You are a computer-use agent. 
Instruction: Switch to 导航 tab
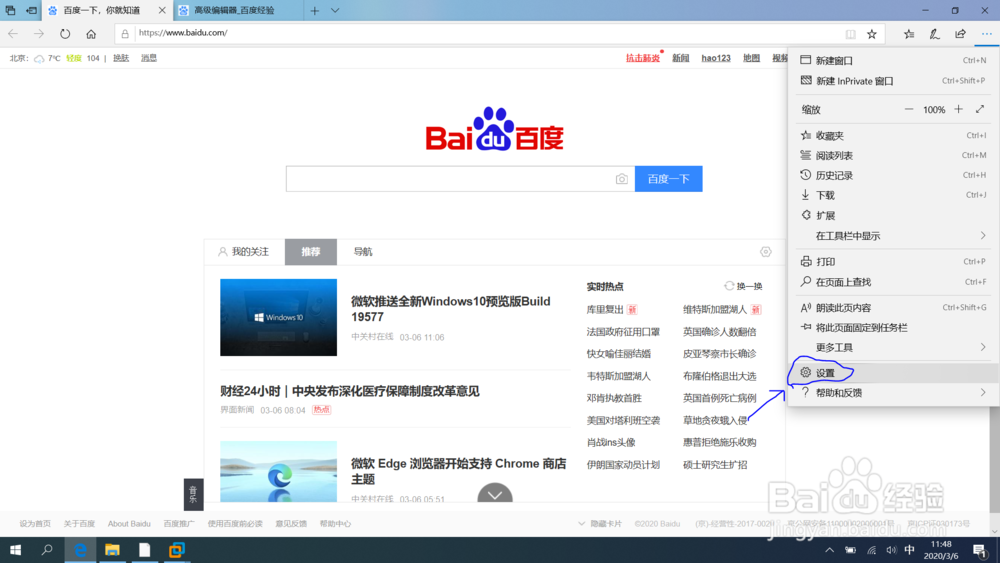pos(363,252)
